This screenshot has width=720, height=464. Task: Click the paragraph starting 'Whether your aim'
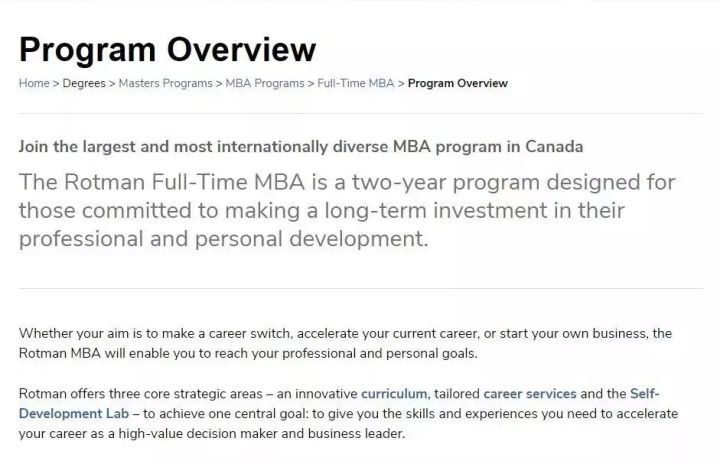pyautogui.click(x=345, y=343)
